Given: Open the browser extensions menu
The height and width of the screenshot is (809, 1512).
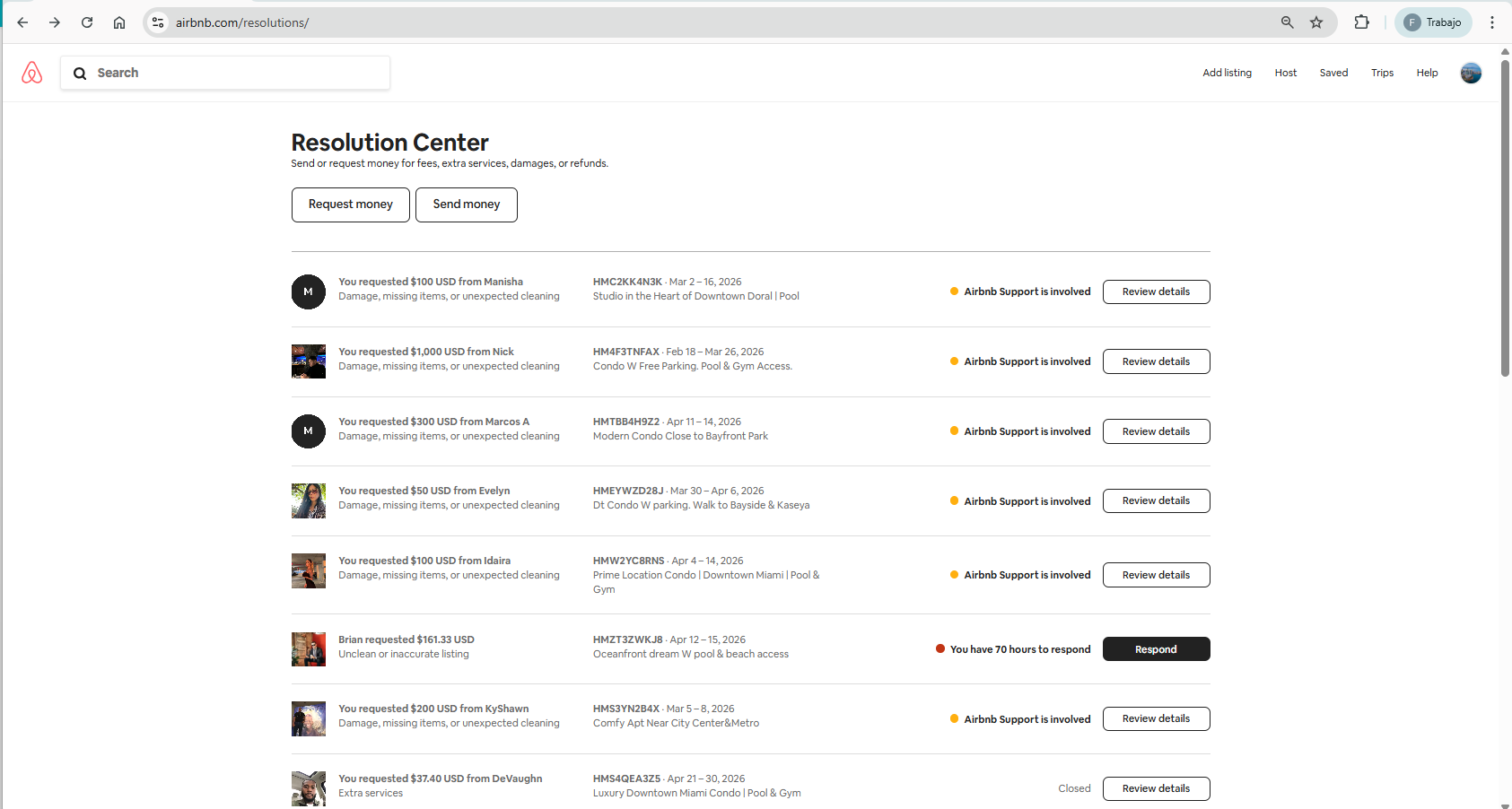Looking at the screenshot, I should pyautogui.click(x=1361, y=22).
